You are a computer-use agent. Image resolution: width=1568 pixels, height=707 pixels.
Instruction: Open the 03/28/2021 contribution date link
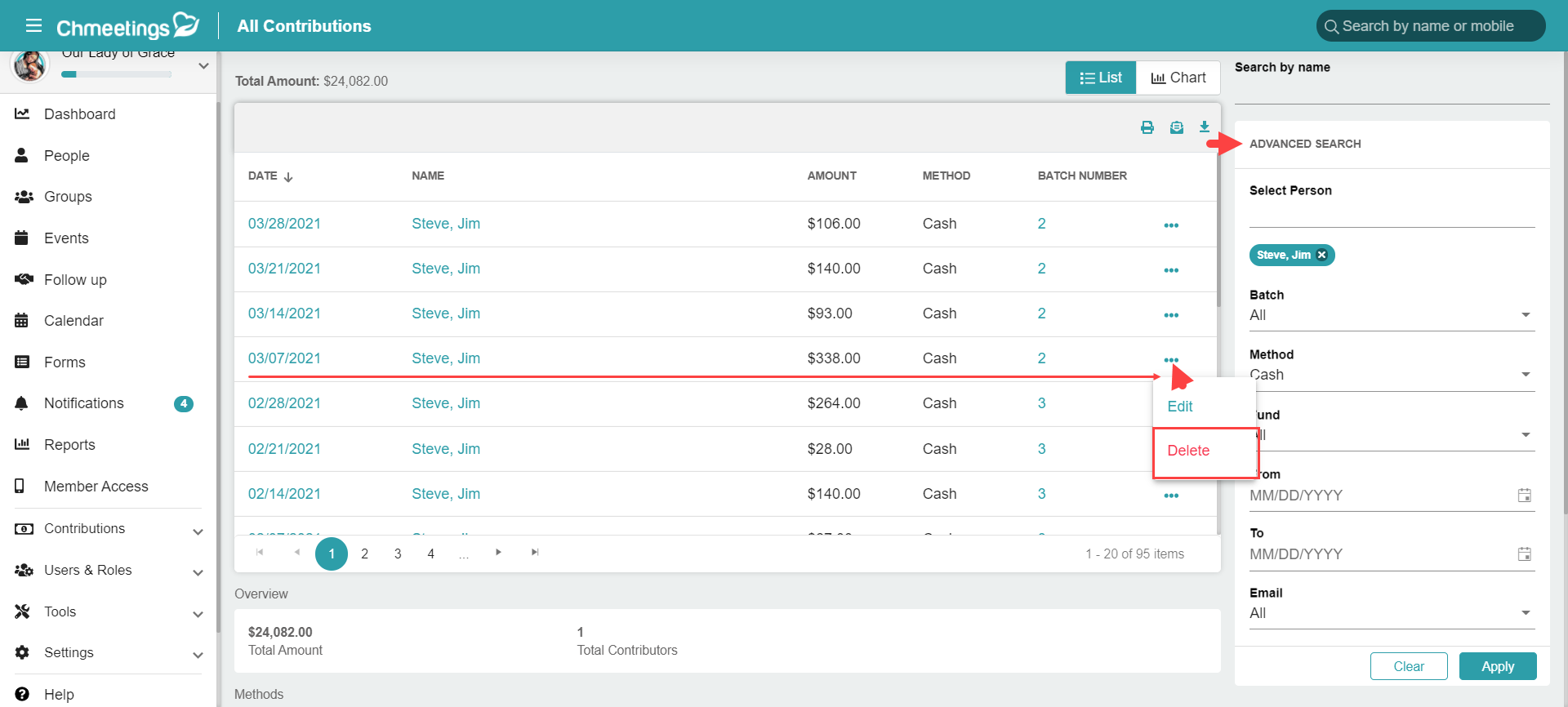(284, 224)
